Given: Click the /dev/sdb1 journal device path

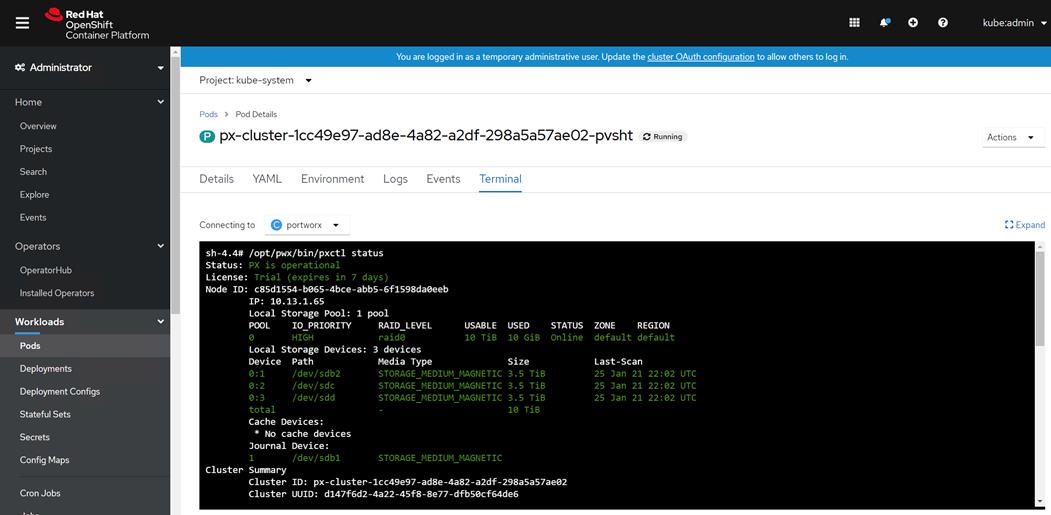Looking at the screenshot, I should (316, 458).
